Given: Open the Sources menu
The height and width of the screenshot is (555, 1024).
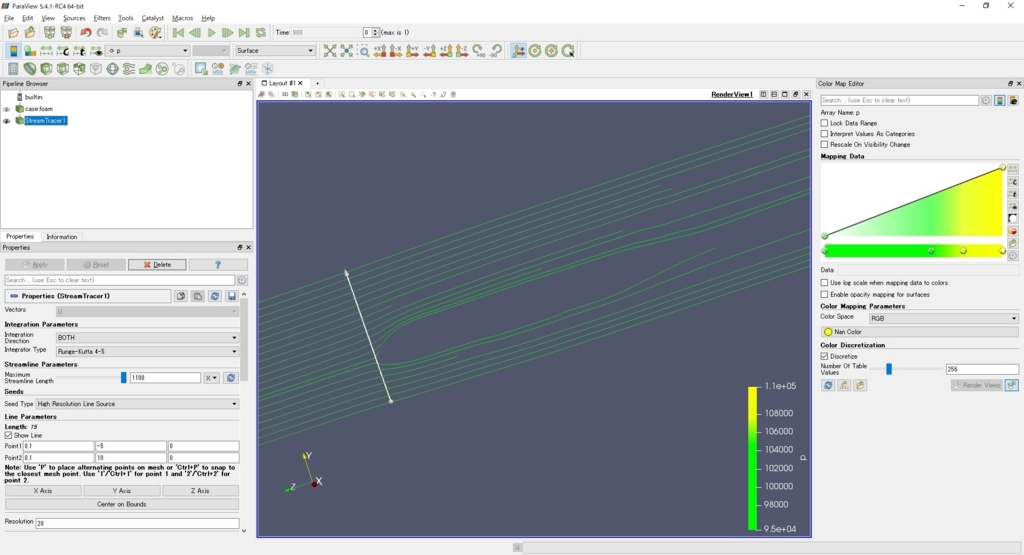Looking at the screenshot, I should 74,18.
